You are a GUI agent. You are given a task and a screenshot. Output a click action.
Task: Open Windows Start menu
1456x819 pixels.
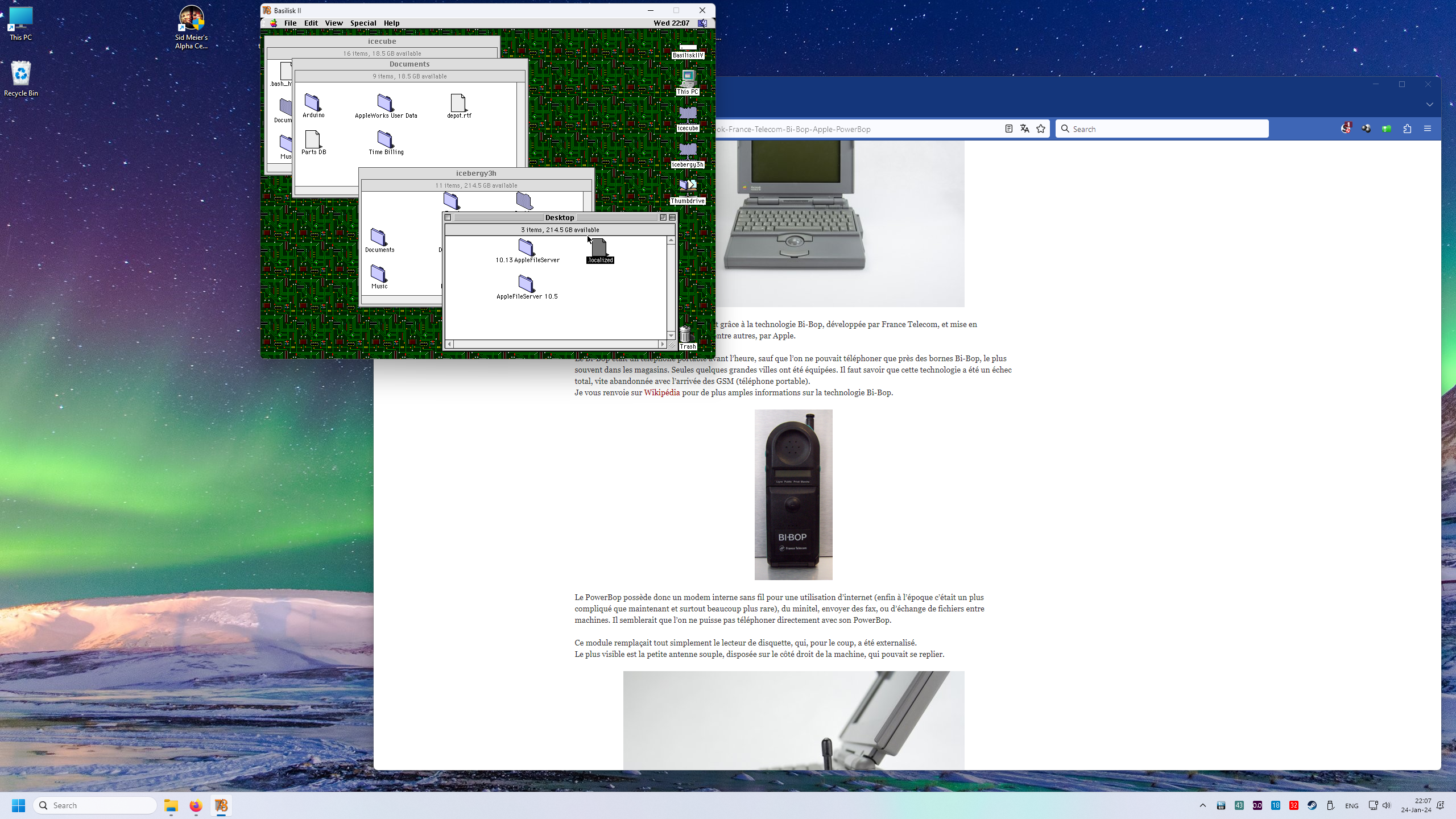[18, 805]
